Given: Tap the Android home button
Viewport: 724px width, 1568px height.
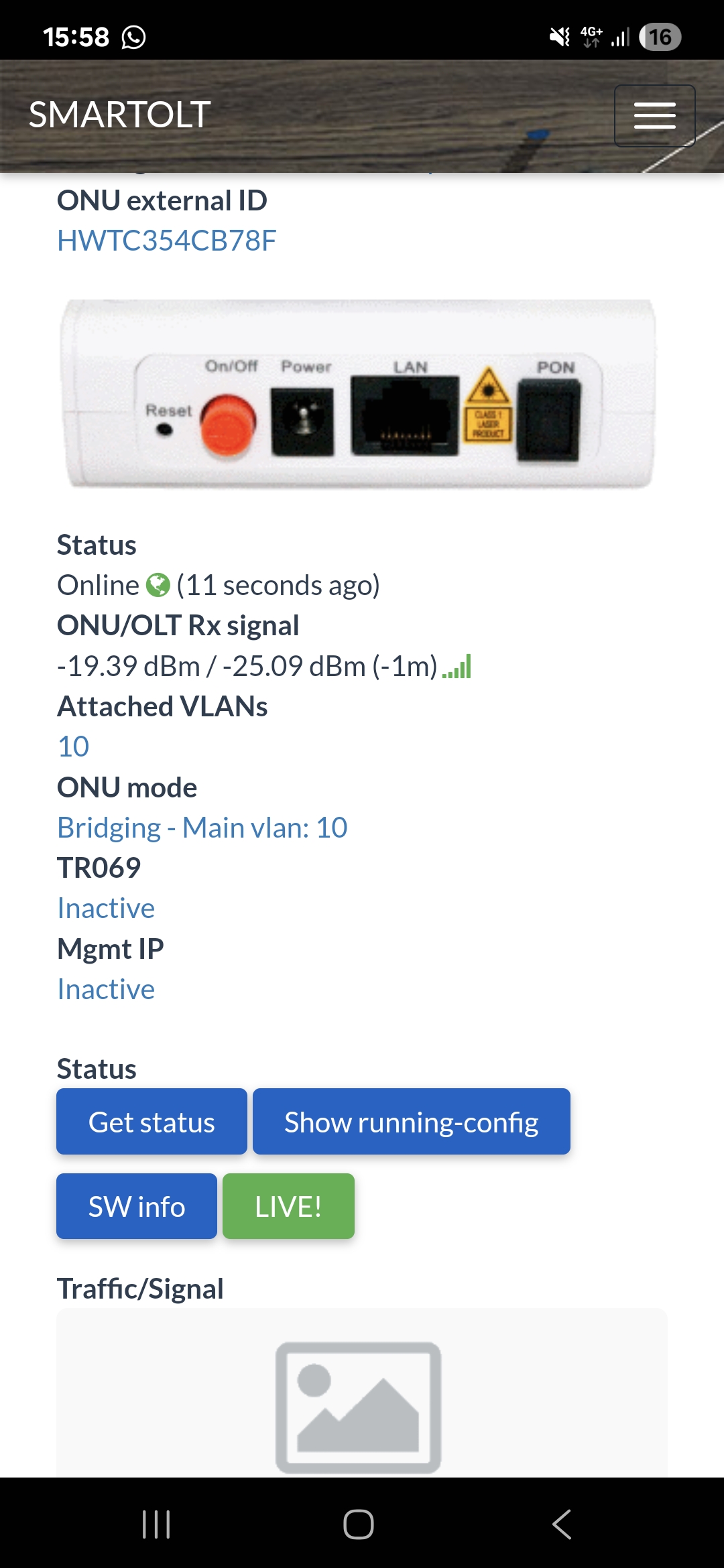Looking at the screenshot, I should pyautogui.click(x=359, y=1524).
